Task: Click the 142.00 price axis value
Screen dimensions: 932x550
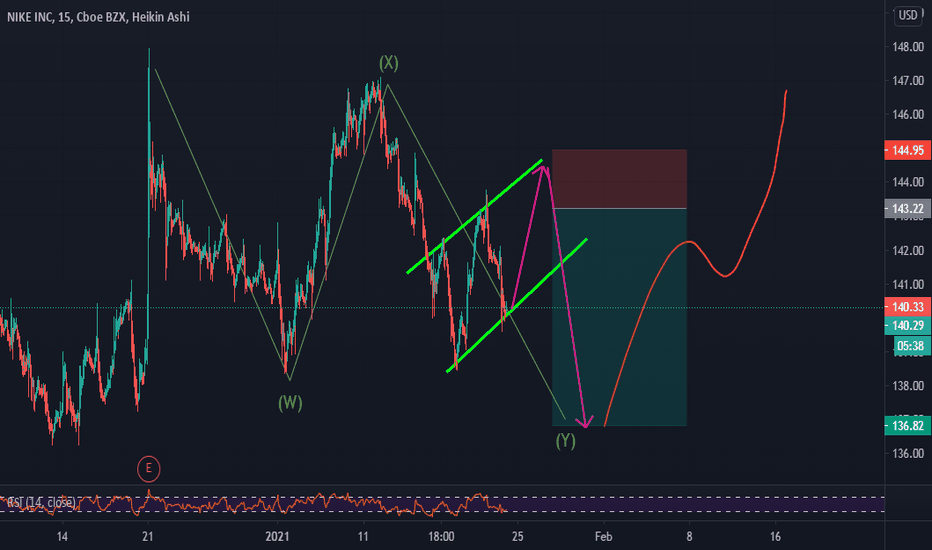Action: pos(908,250)
